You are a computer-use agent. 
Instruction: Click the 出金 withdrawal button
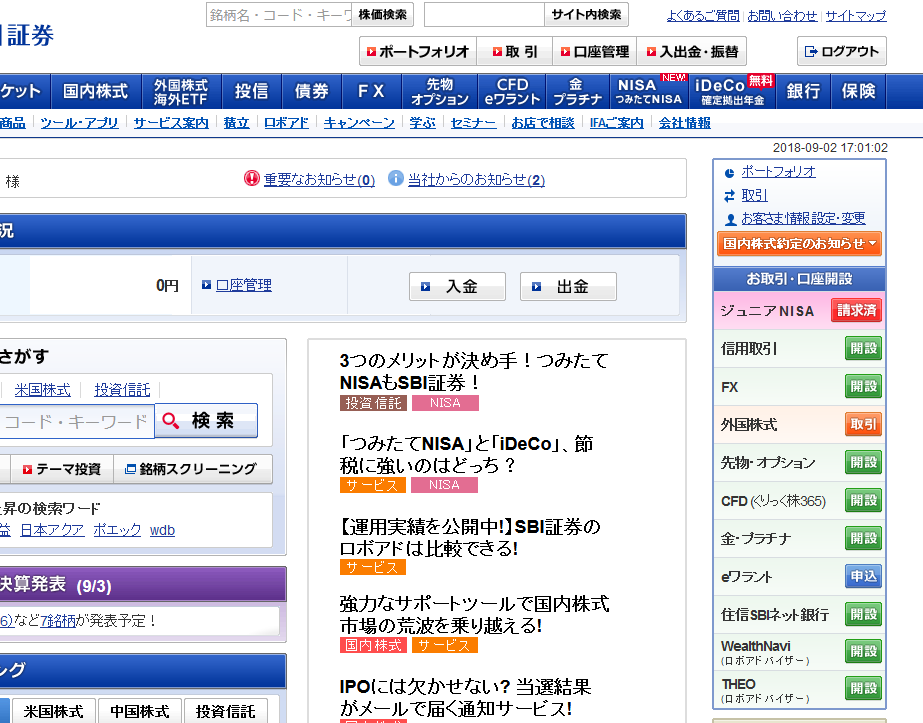[568, 287]
